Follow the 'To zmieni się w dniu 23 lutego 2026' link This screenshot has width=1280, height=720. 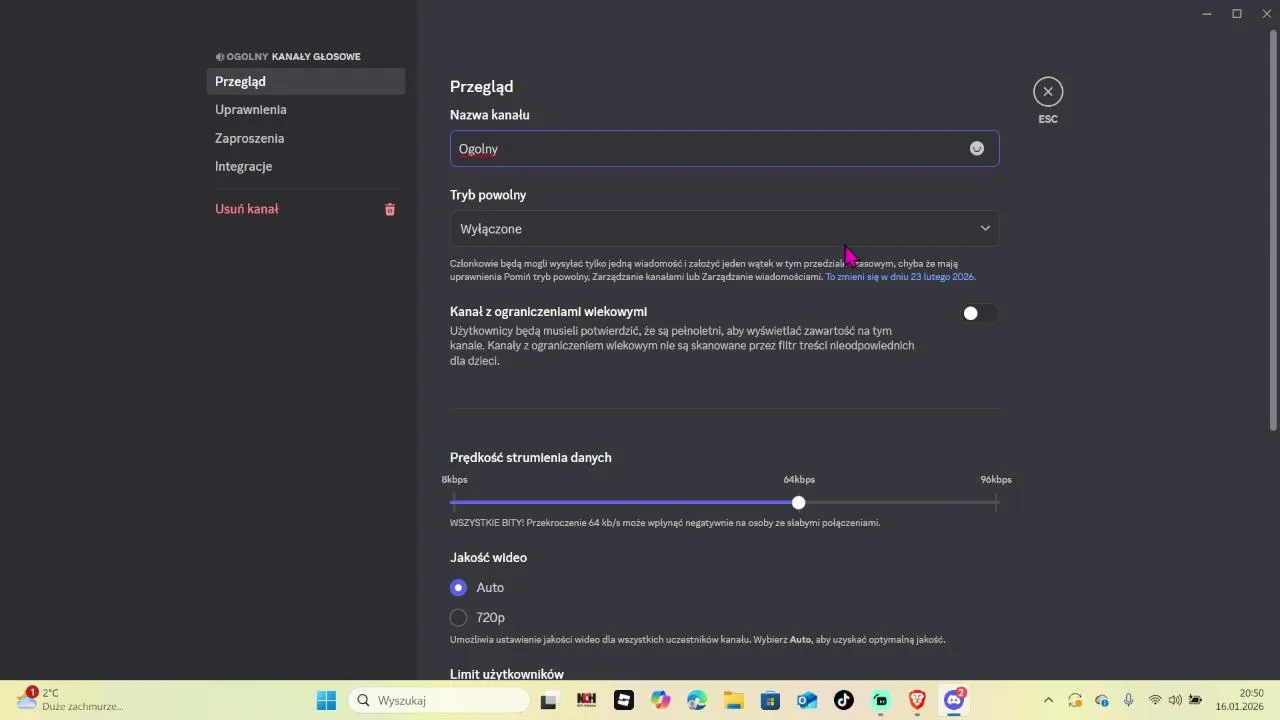(900, 277)
